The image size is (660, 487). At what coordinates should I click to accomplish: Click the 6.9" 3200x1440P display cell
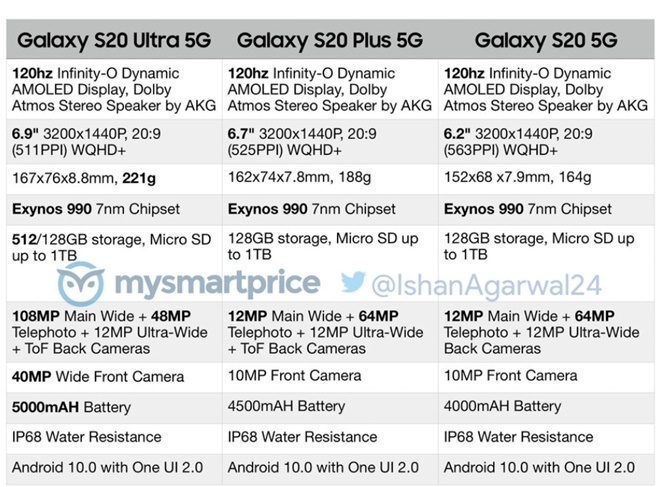pyautogui.click(x=114, y=142)
